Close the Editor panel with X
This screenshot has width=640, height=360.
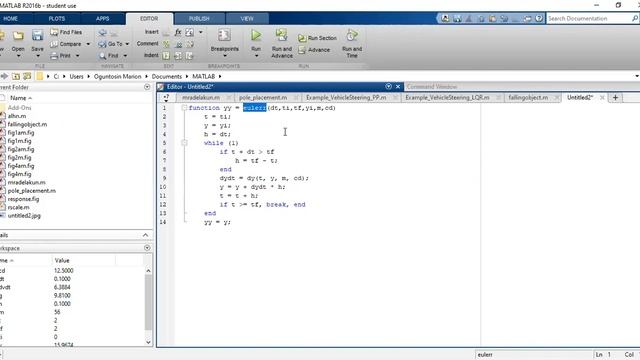pos(398,87)
